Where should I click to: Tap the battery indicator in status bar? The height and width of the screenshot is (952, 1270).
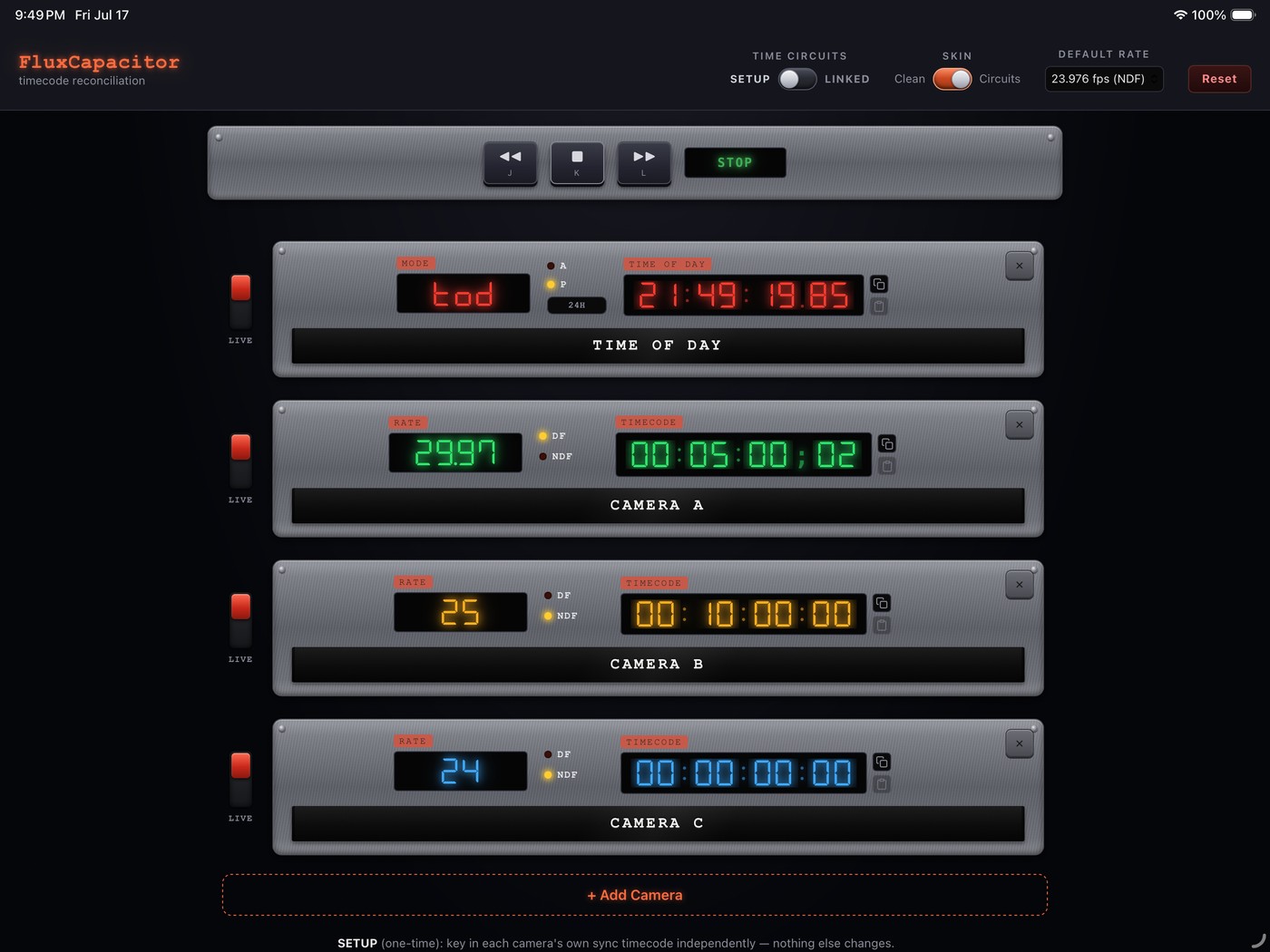[1243, 15]
